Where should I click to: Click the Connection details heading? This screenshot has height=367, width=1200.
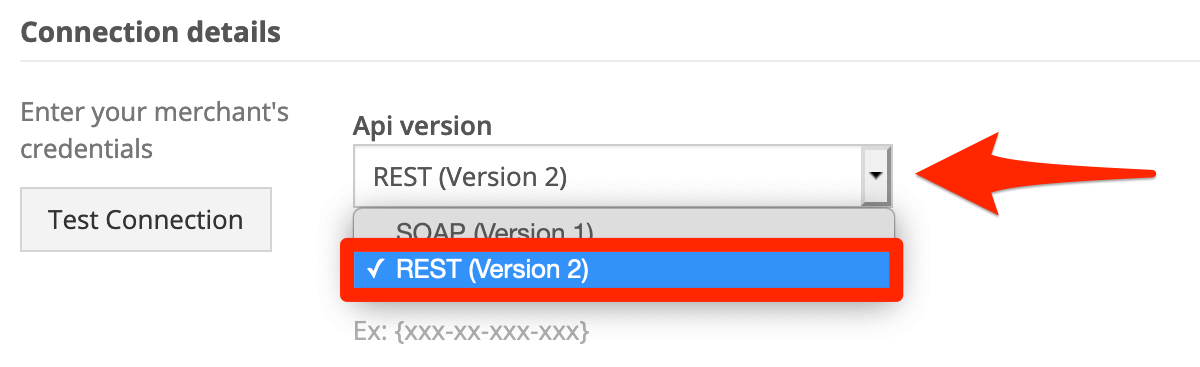pos(151,32)
